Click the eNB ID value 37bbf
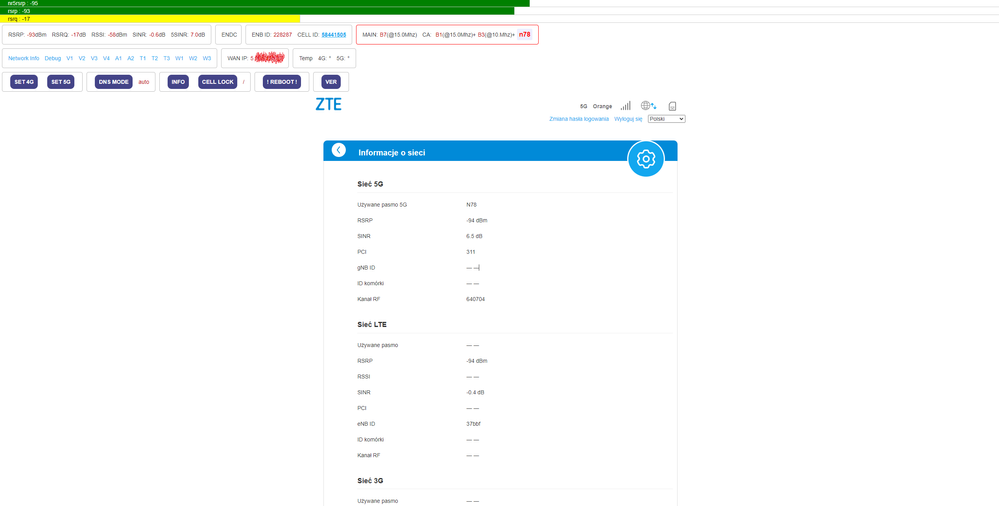The height and width of the screenshot is (506, 999). point(474,424)
